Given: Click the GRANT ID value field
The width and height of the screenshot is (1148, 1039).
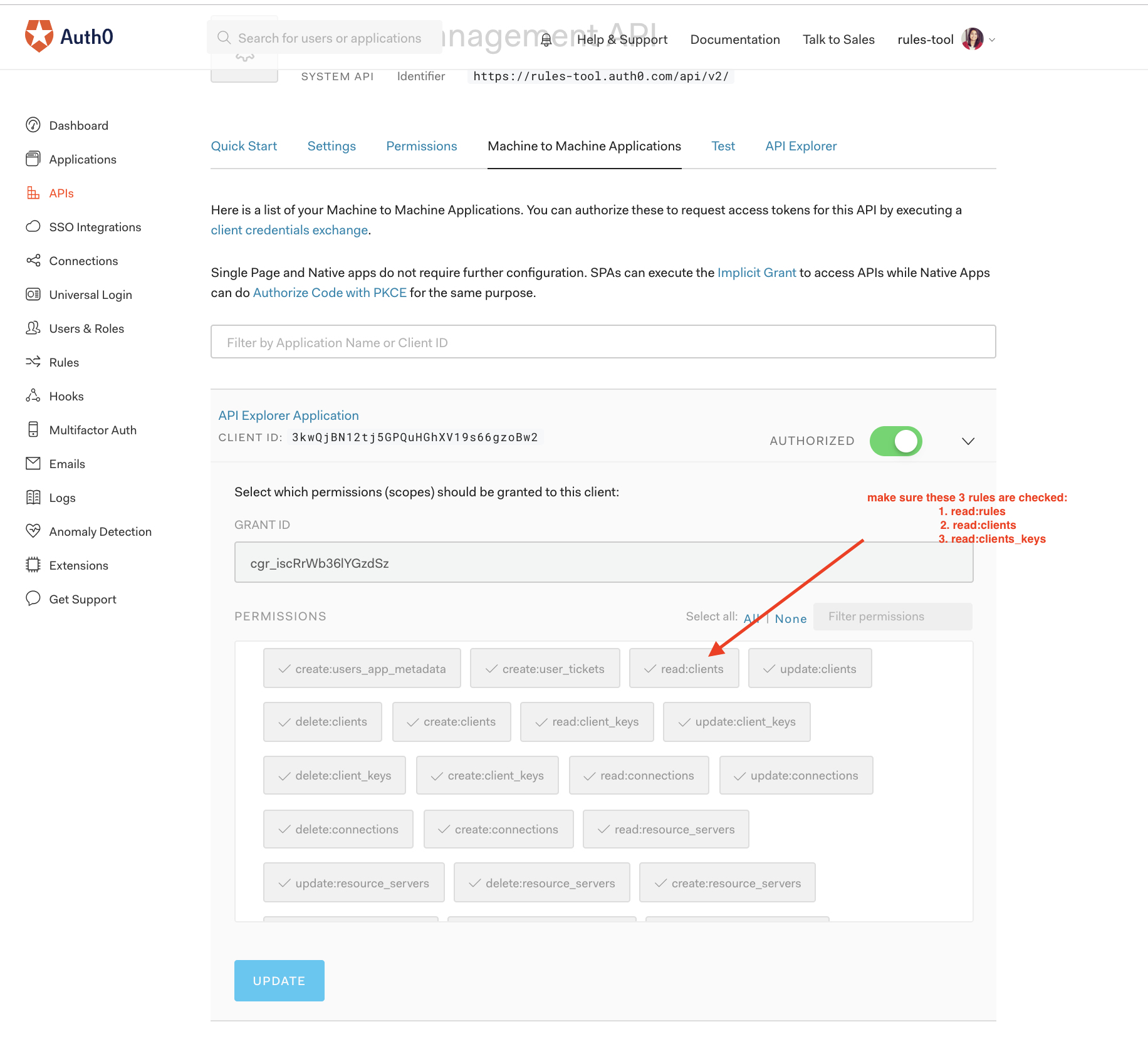Looking at the screenshot, I should 603,563.
